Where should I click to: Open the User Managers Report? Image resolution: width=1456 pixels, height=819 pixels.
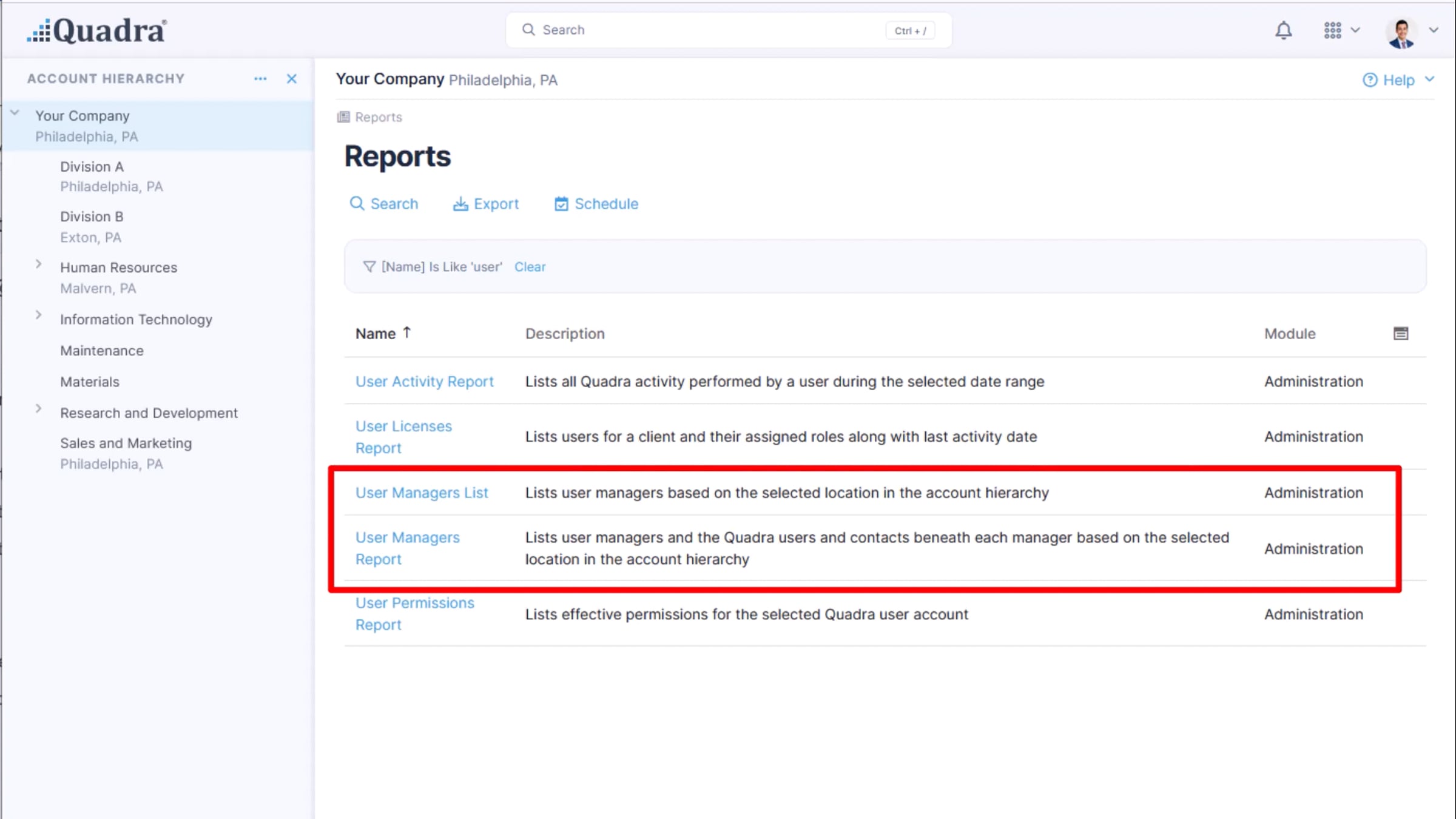408,548
